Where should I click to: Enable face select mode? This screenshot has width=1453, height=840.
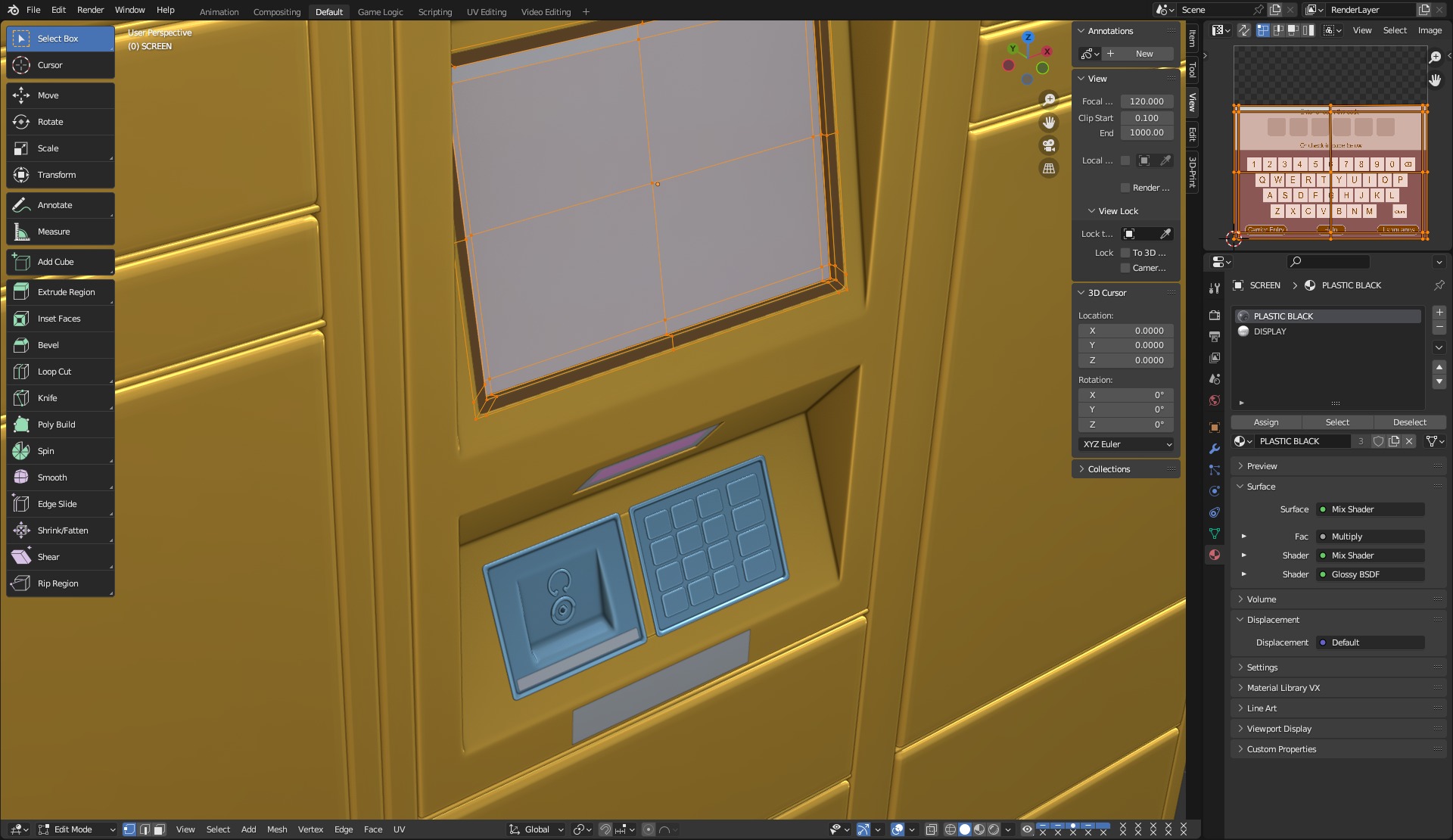[160, 829]
